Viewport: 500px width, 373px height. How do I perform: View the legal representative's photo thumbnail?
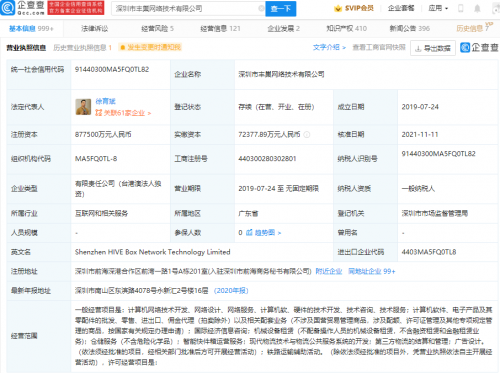[83, 107]
